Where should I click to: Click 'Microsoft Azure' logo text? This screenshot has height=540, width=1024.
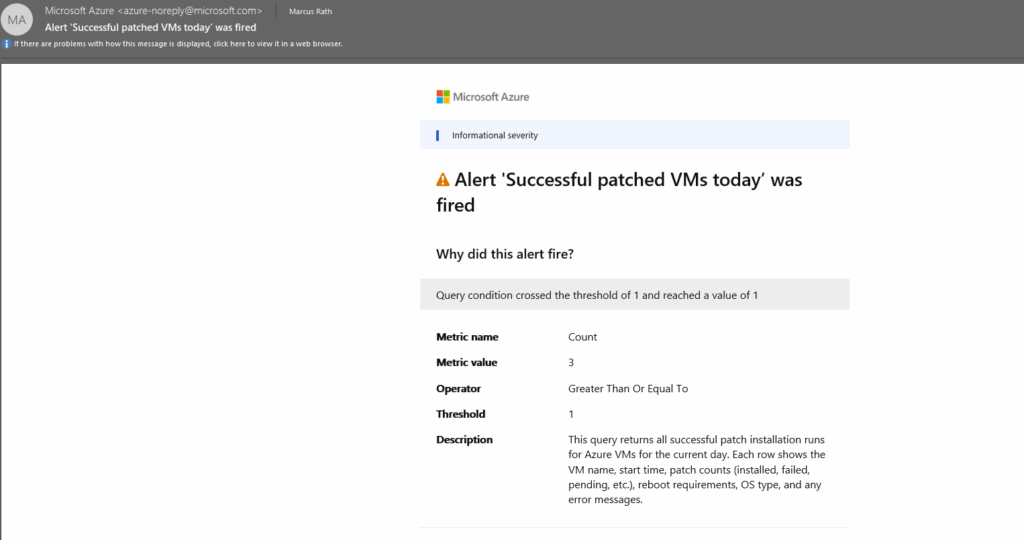tap(491, 97)
